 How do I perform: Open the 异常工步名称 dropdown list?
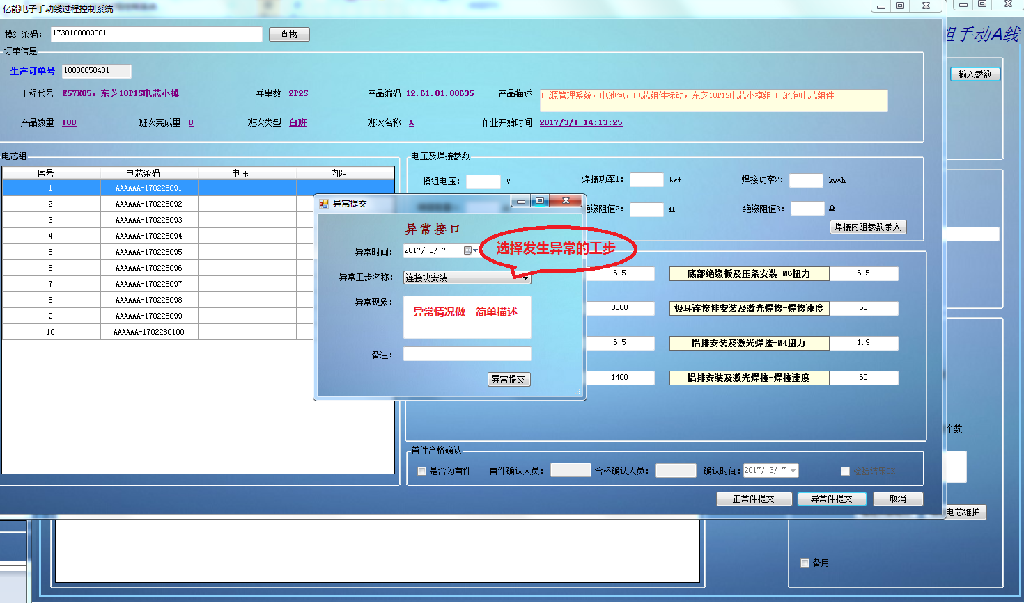pyautogui.click(x=526, y=277)
